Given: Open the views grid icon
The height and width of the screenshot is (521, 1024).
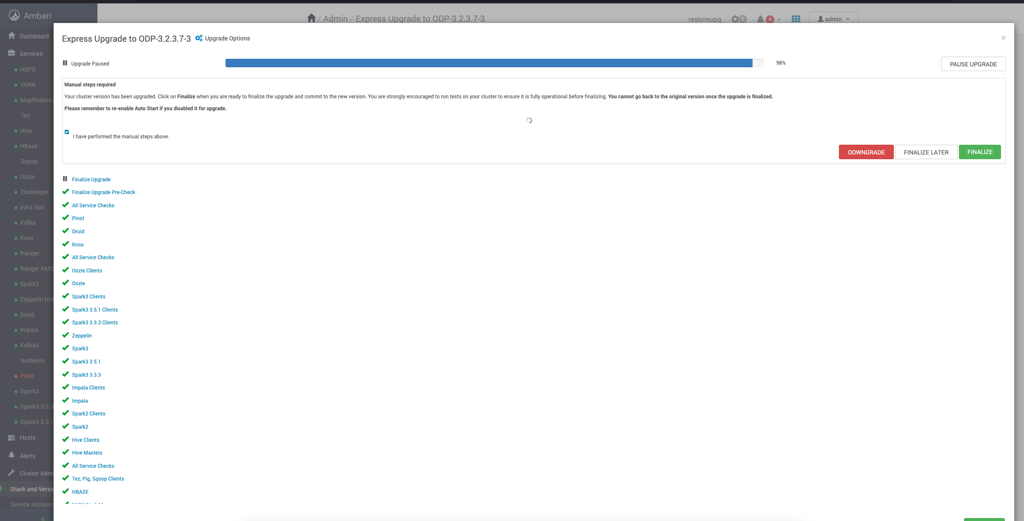Looking at the screenshot, I should tap(795, 19).
